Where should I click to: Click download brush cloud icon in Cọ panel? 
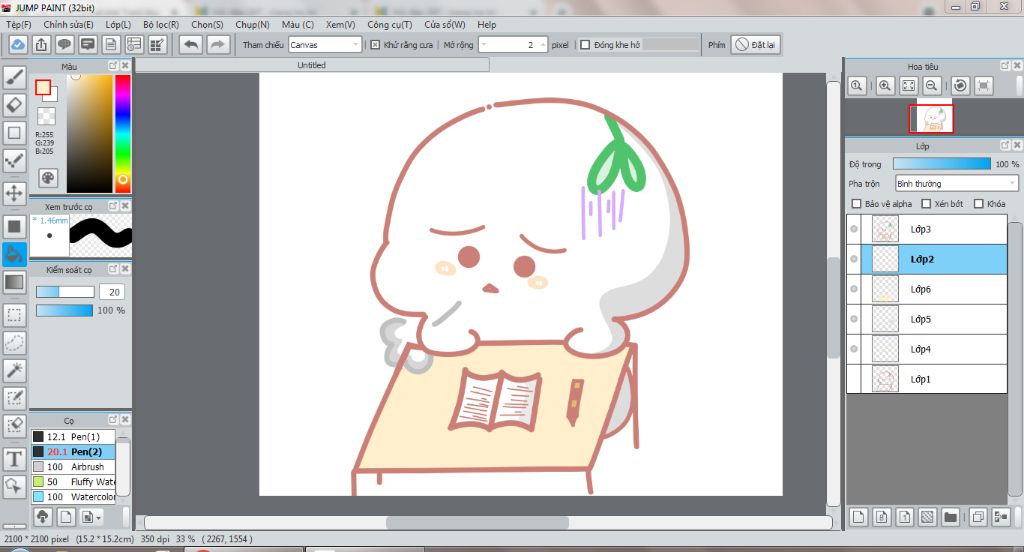point(42,517)
